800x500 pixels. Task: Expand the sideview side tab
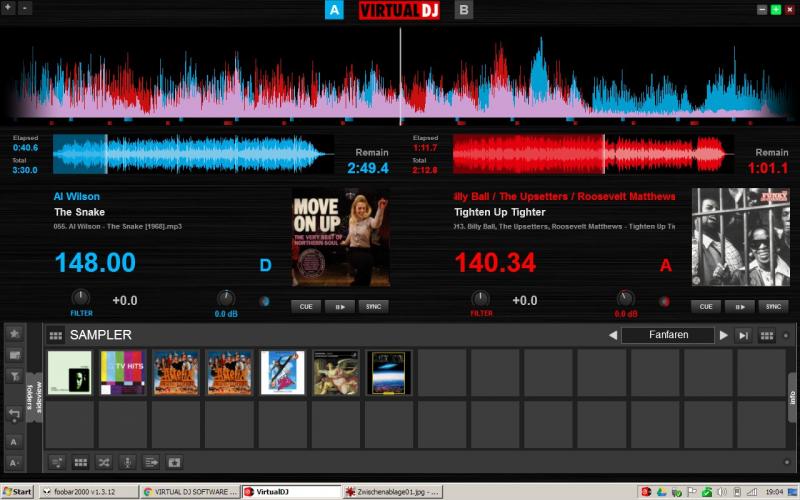(x=39, y=397)
